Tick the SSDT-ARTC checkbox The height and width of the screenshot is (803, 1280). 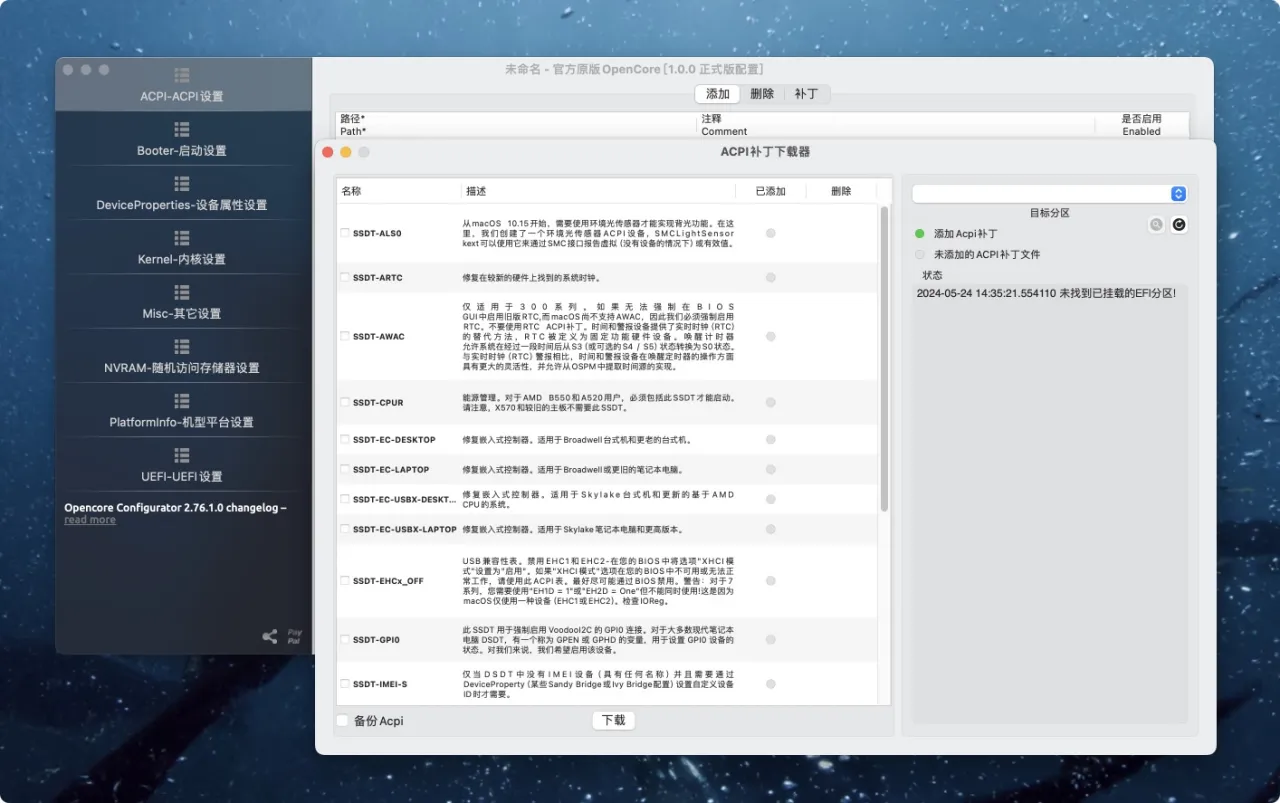345,277
